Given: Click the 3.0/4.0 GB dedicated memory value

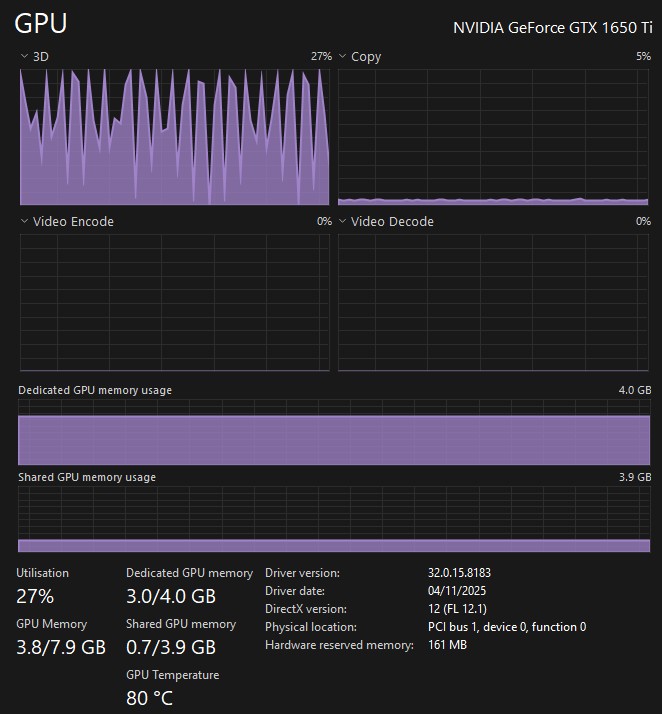Looking at the screenshot, I should click(x=171, y=597).
